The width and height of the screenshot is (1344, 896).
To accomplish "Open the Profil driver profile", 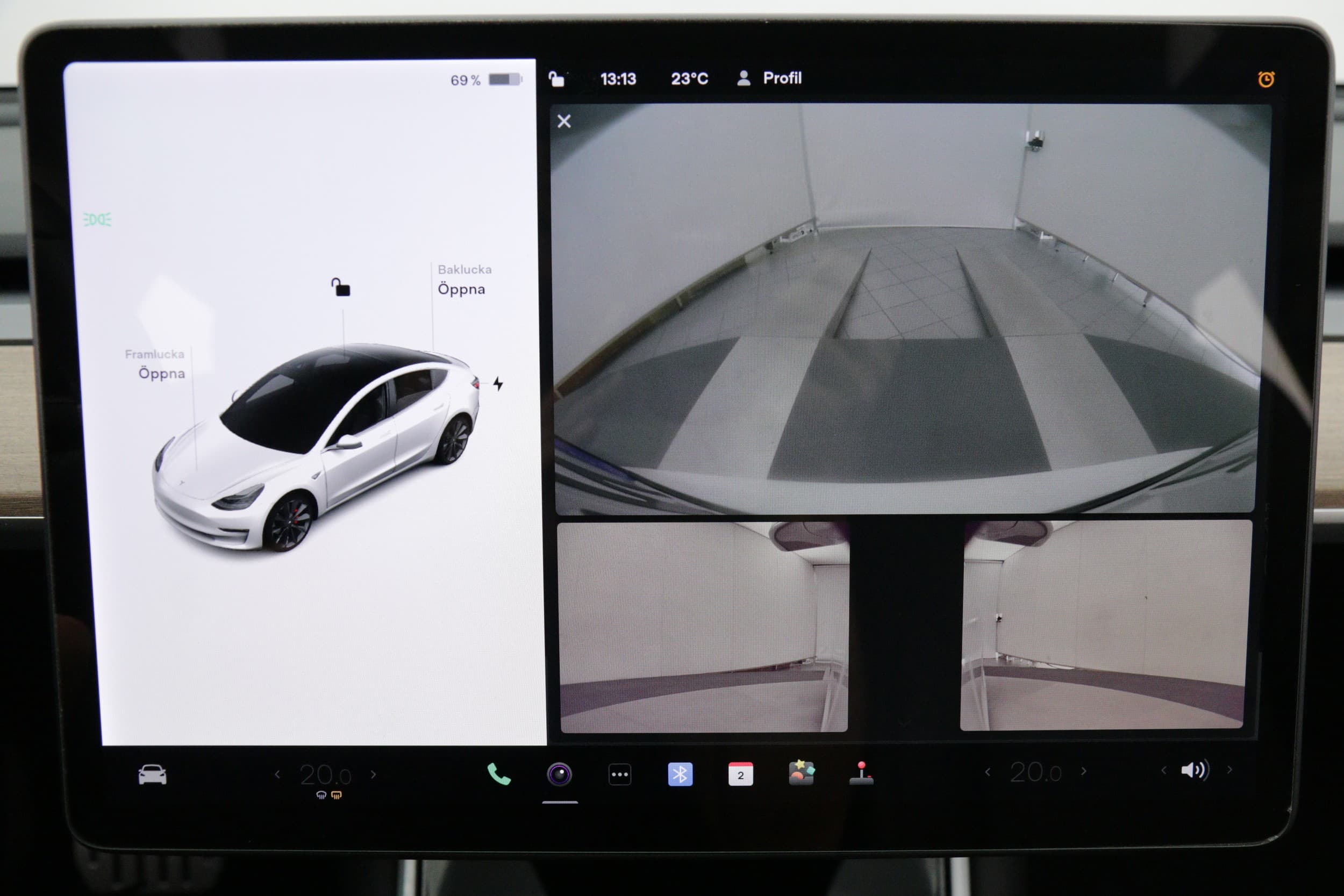I will tap(770, 78).
